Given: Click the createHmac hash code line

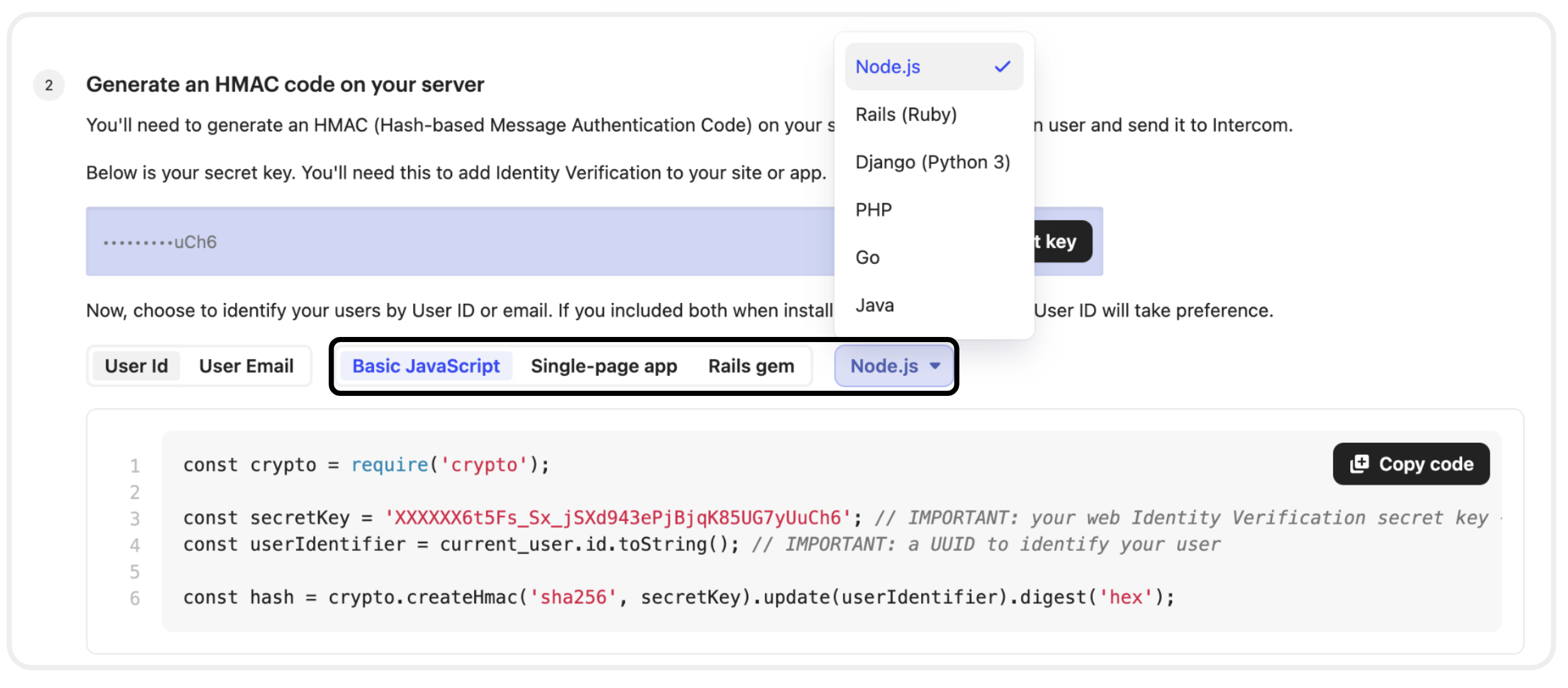Looking at the screenshot, I should click(678, 597).
